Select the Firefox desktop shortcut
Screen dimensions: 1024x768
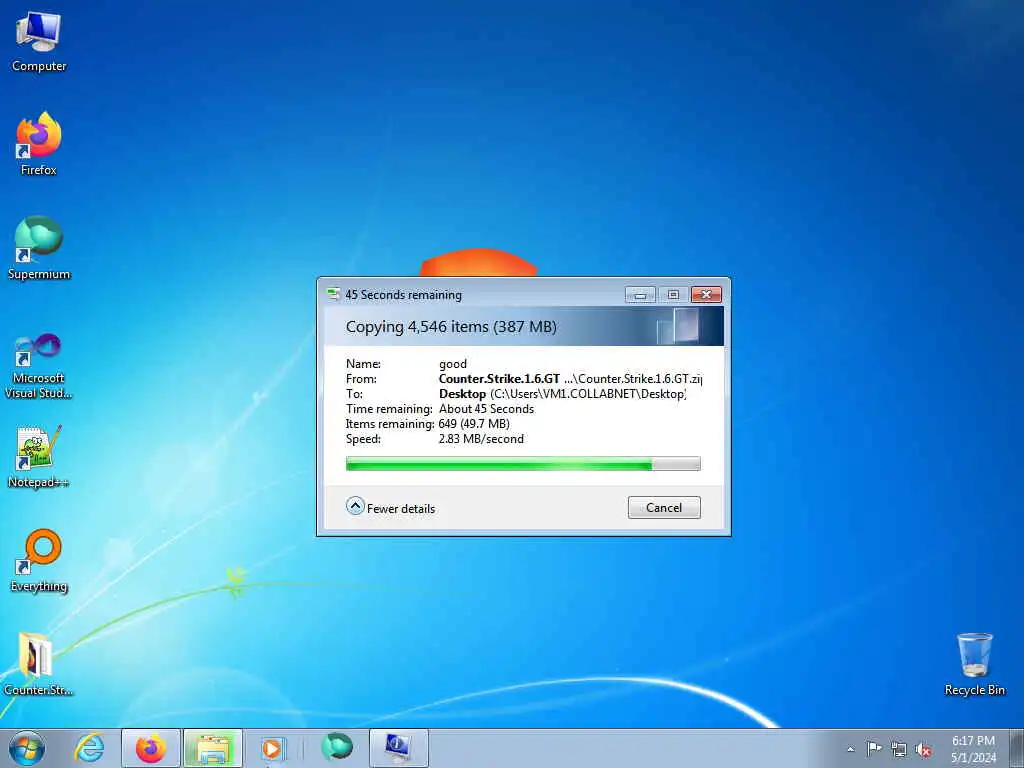click(39, 144)
